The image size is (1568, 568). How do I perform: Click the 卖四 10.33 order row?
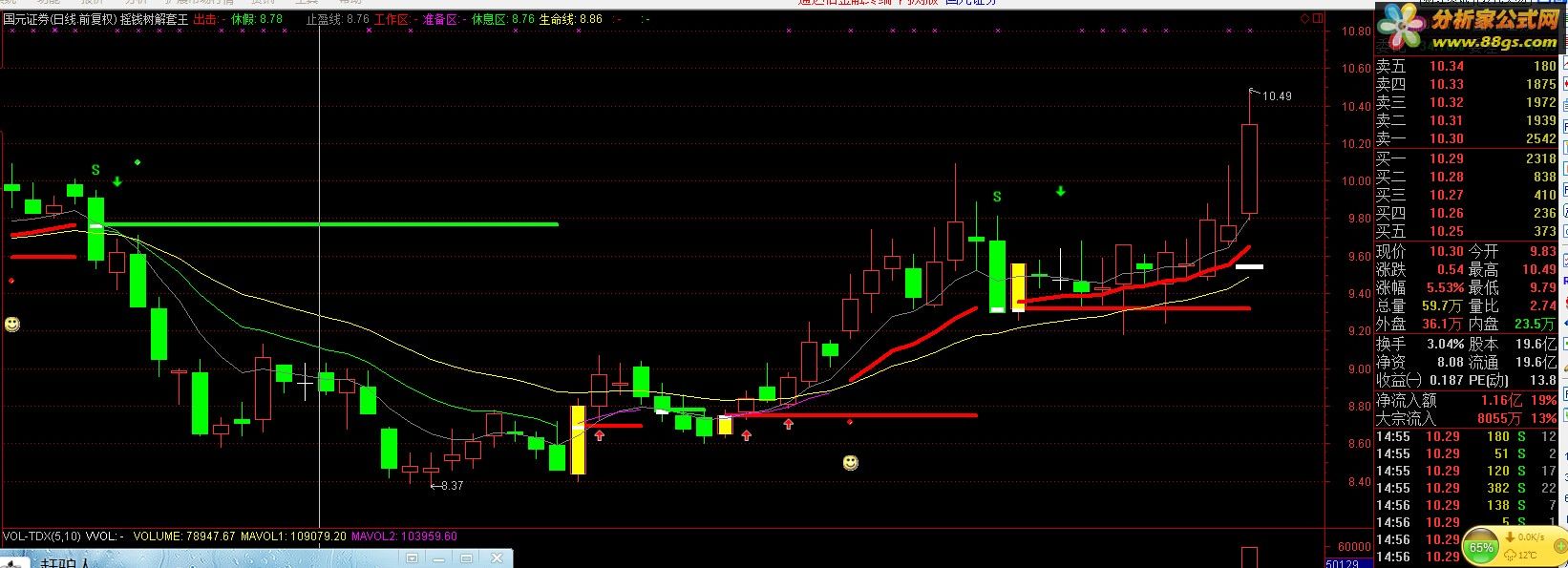pos(1466,84)
